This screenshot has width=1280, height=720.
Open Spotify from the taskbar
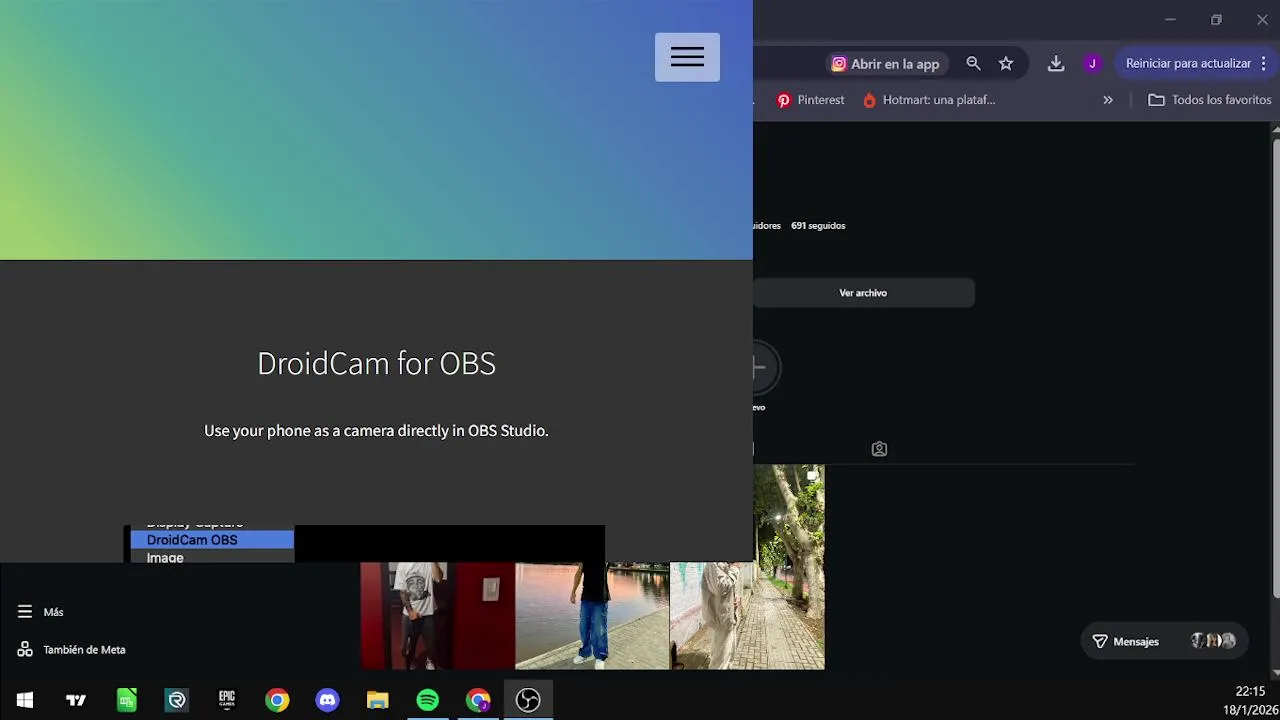click(x=427, y=700)
